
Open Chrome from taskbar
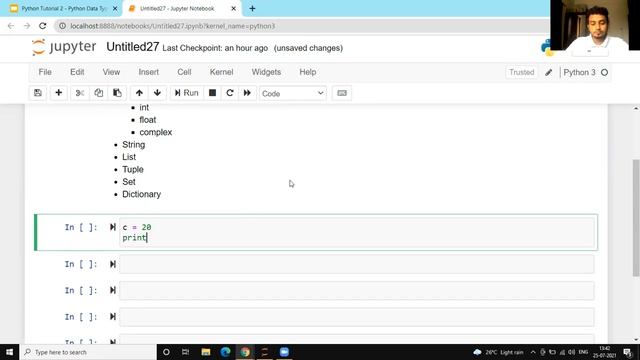pyautogui.click(x=245, y=352)
